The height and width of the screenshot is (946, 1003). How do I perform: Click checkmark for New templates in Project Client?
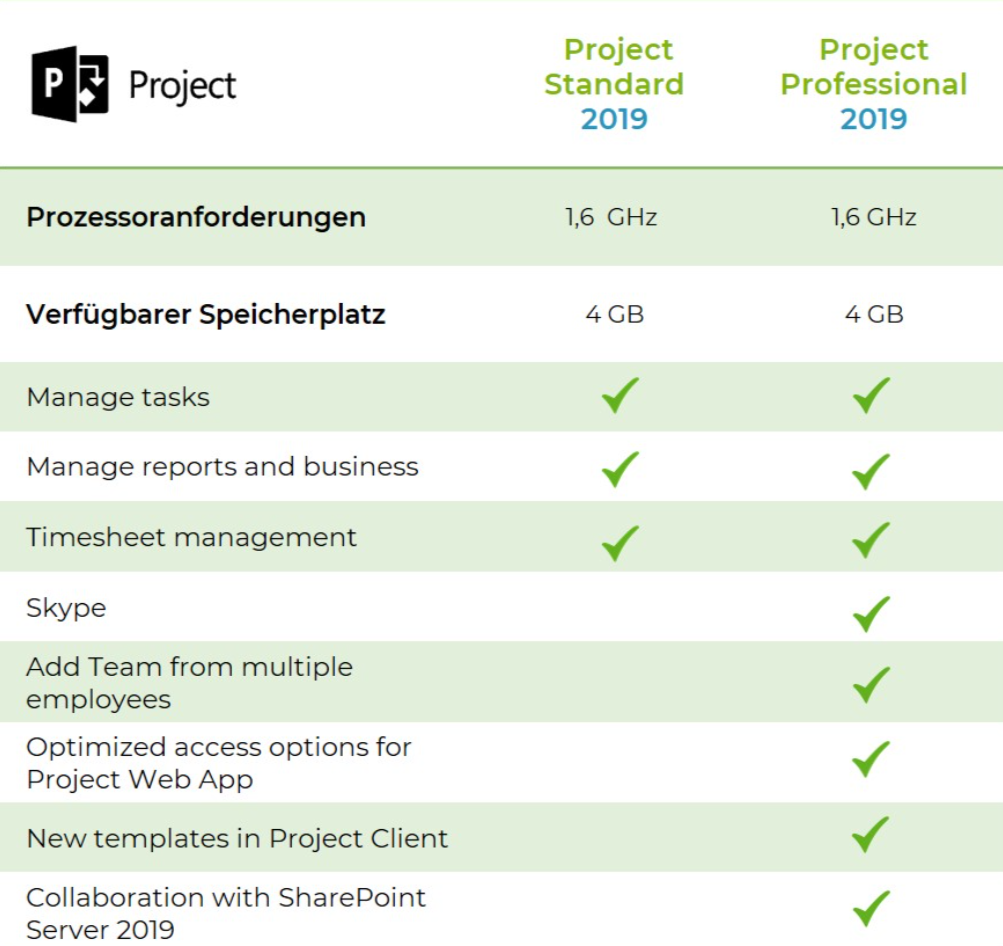click(871, 835)
